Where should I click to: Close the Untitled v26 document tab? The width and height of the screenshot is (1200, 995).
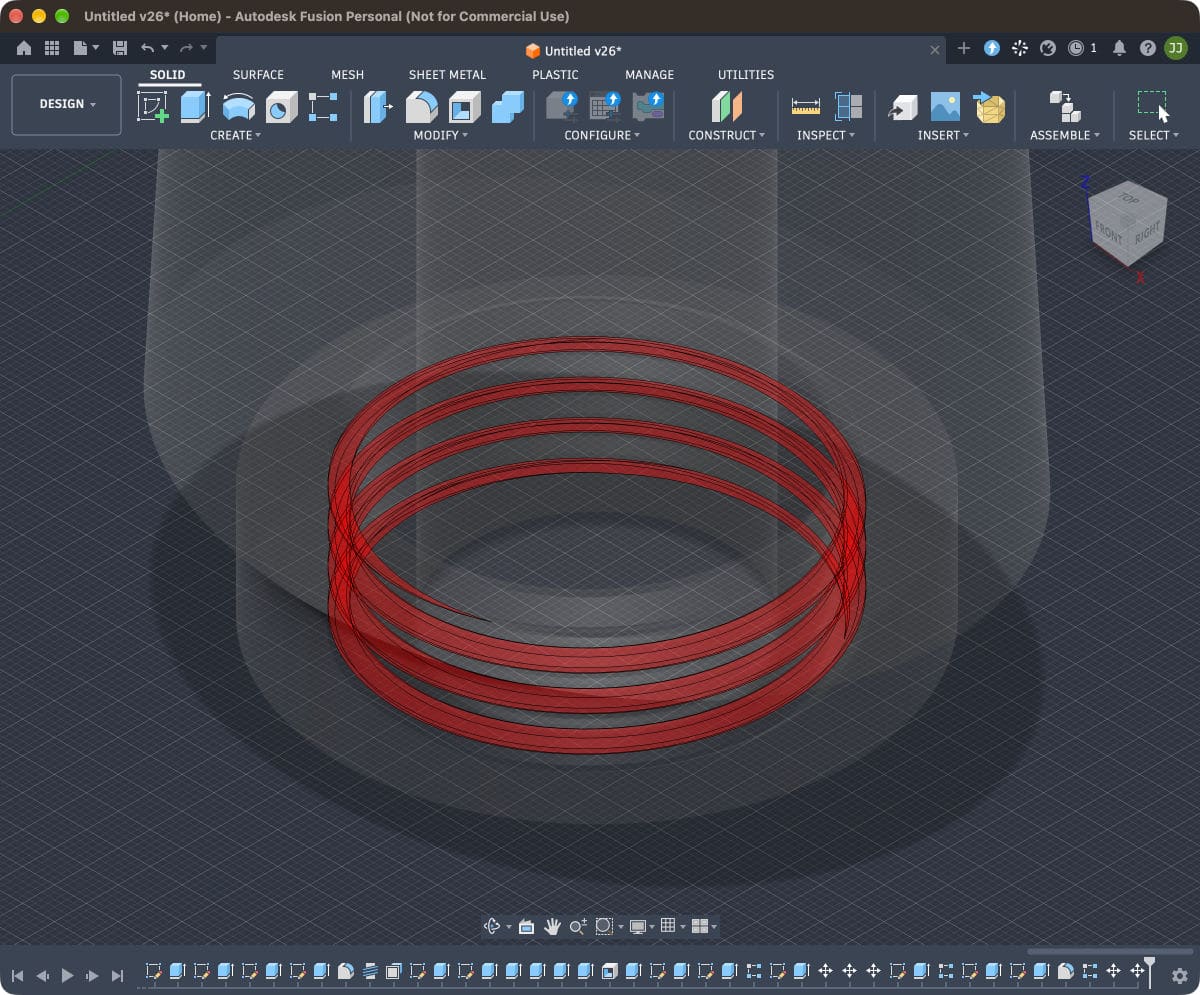tap(935, 50)
